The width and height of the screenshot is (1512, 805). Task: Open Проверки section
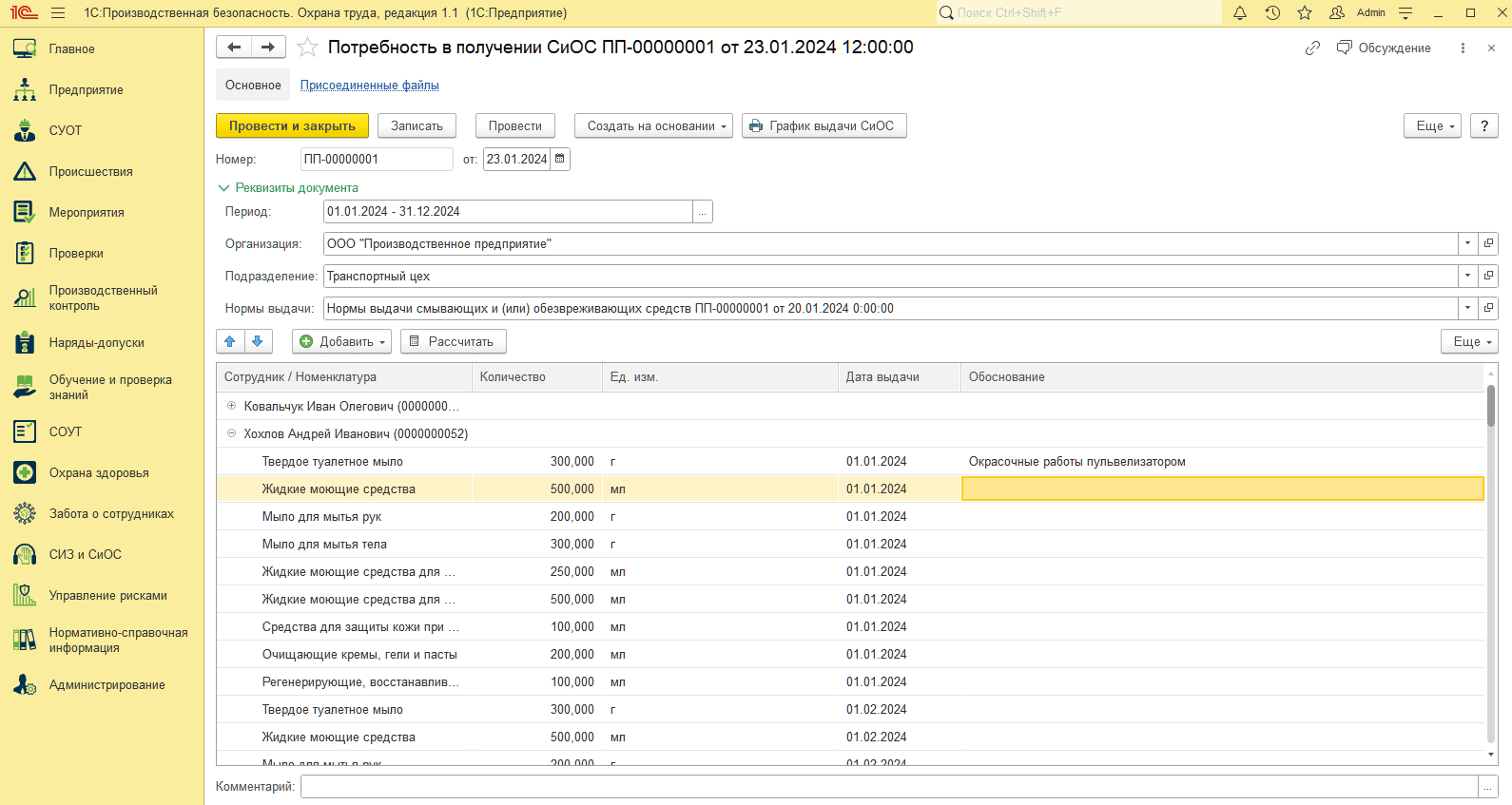[x=102, y=253]
